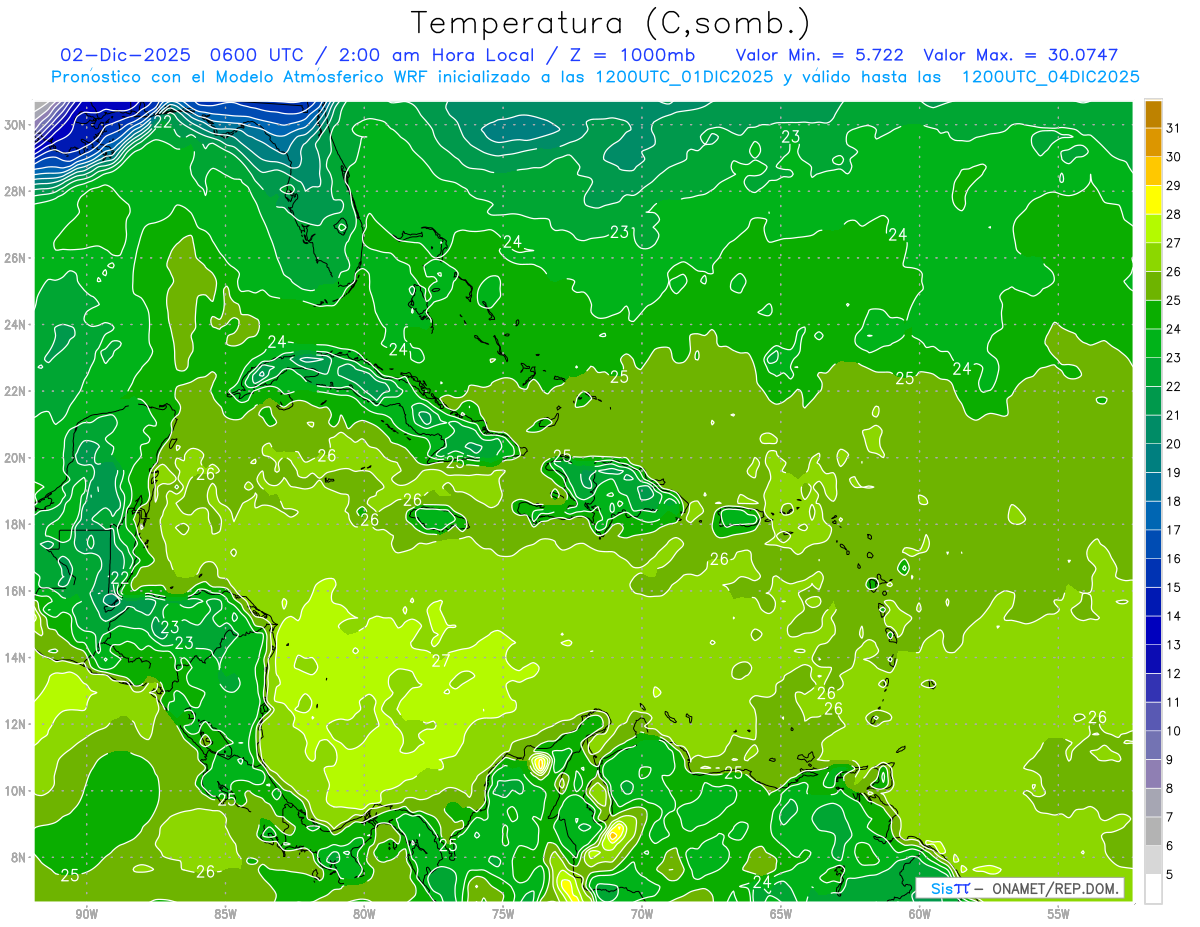This screenshot has width=1200, height=927.
Task: Click the 70W longitude axis label
Action: pos(642,914)
